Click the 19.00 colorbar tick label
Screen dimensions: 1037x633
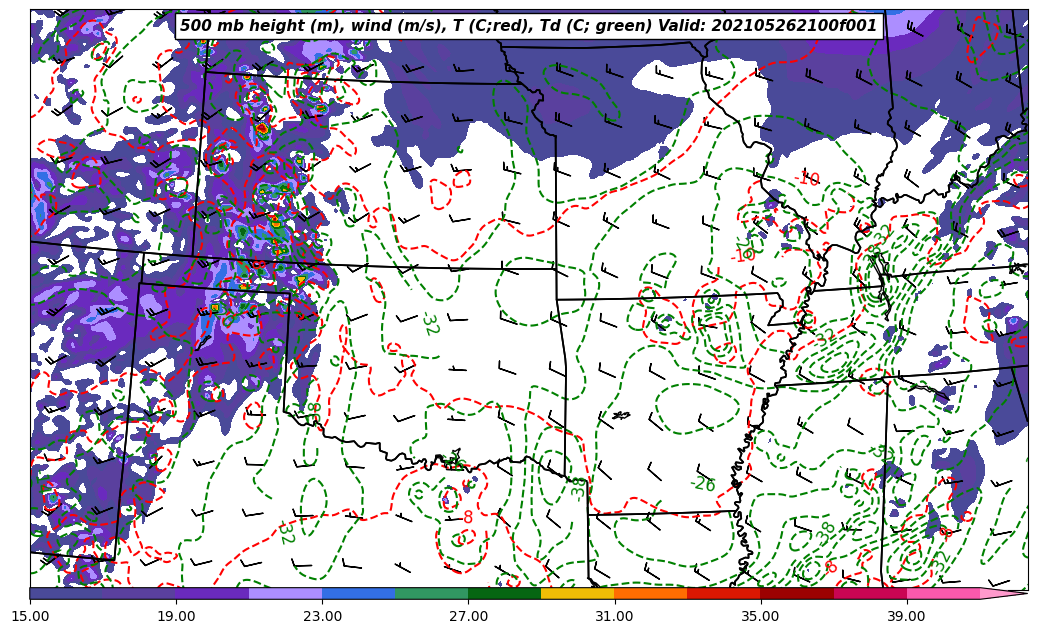pos(176,616)
